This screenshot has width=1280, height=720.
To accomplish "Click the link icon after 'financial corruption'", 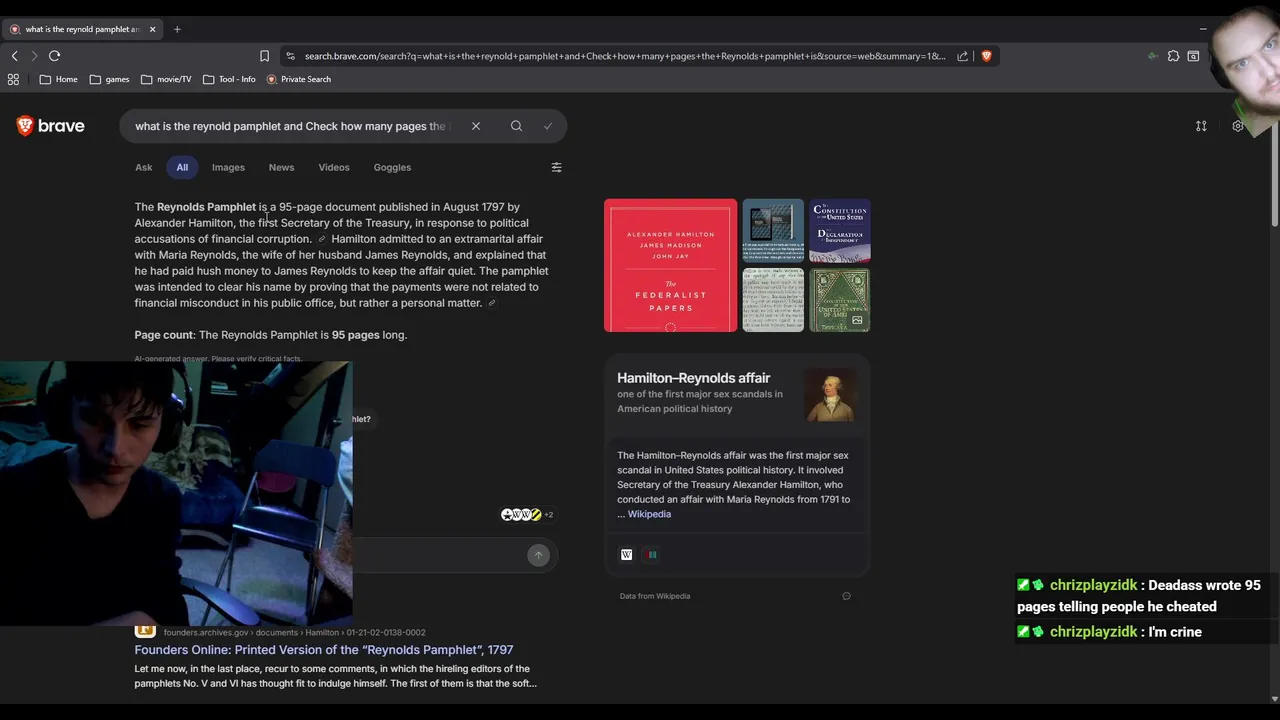I will point(322,240).
